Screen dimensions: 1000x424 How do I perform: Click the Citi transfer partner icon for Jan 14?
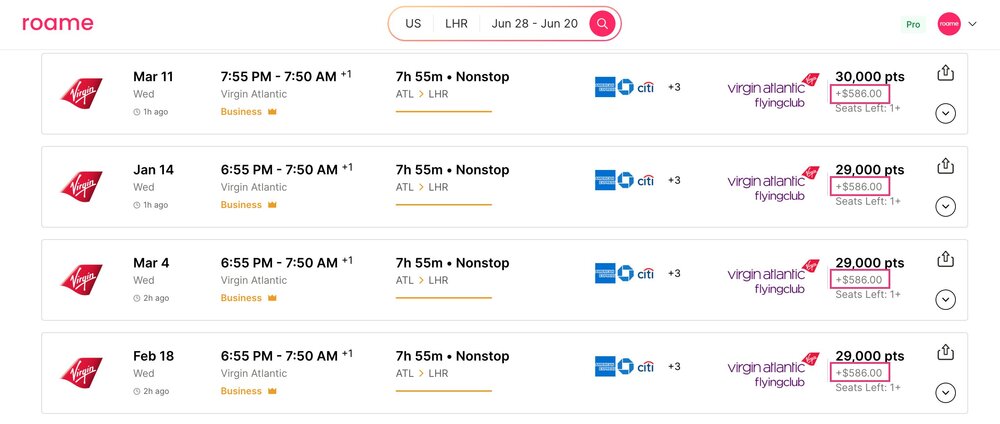point(646,180)
